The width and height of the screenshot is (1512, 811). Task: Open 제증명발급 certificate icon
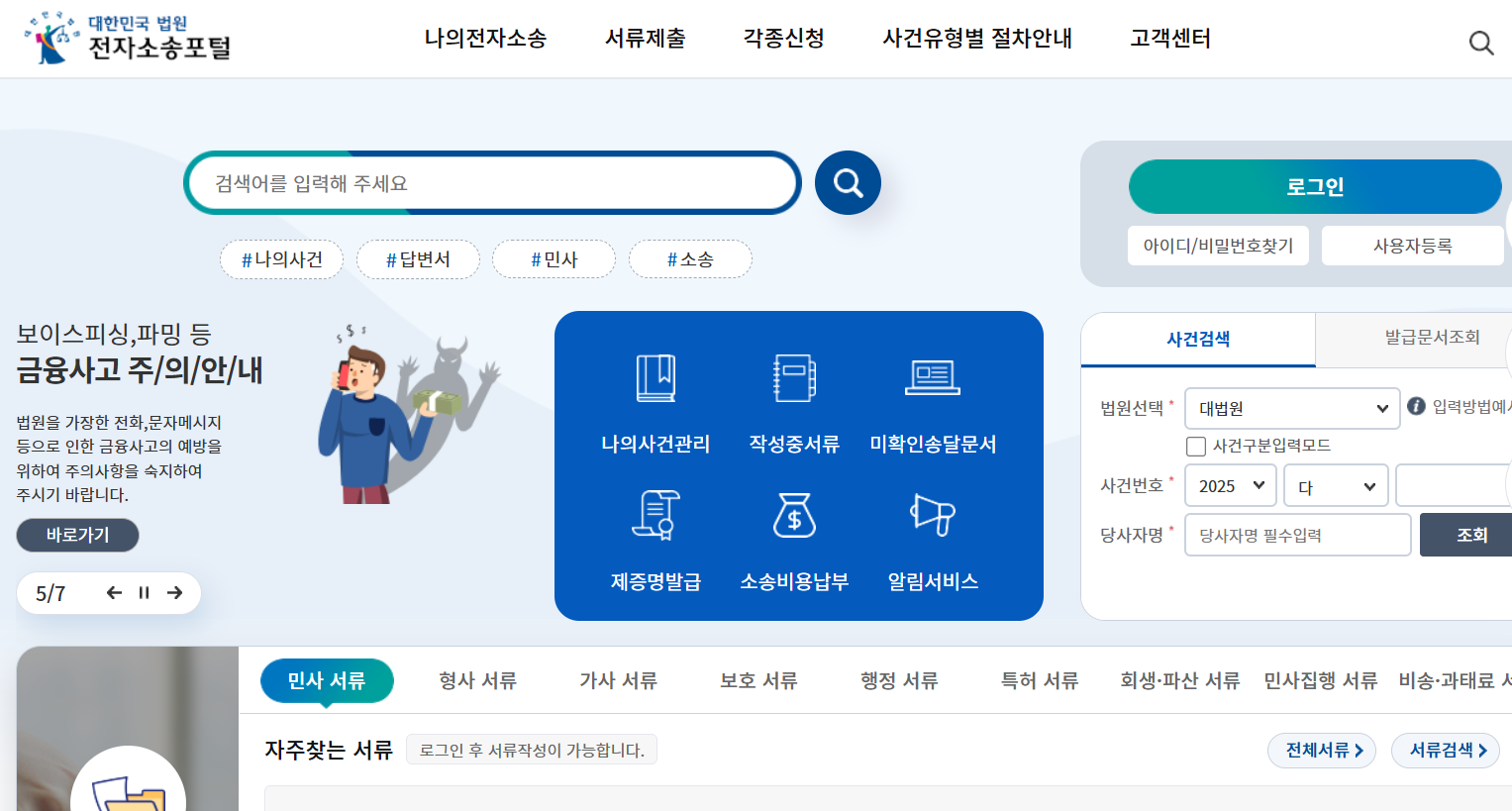pos(655,515)
